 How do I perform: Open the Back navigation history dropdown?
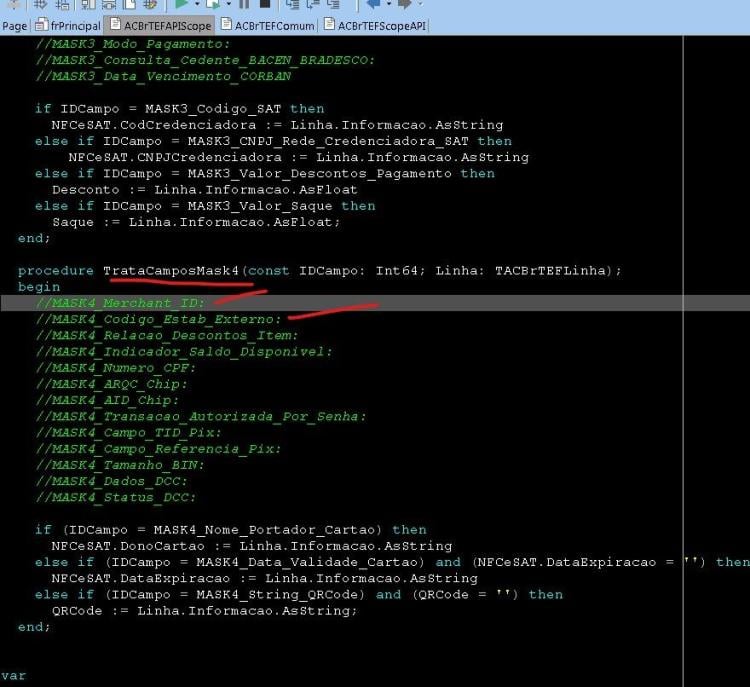[389, 4]
